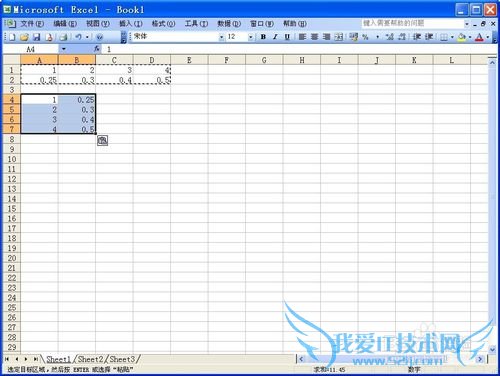Switch to the Sheet2 tab

pyautogui.click(x=91, y=359)
